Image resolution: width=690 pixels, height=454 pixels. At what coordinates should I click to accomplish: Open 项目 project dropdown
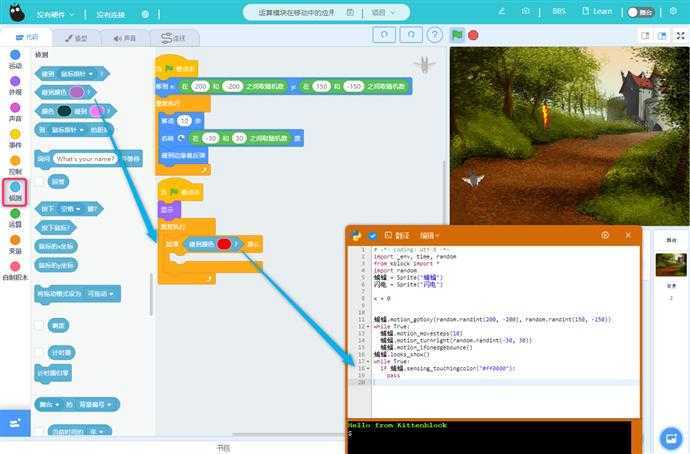383,12
